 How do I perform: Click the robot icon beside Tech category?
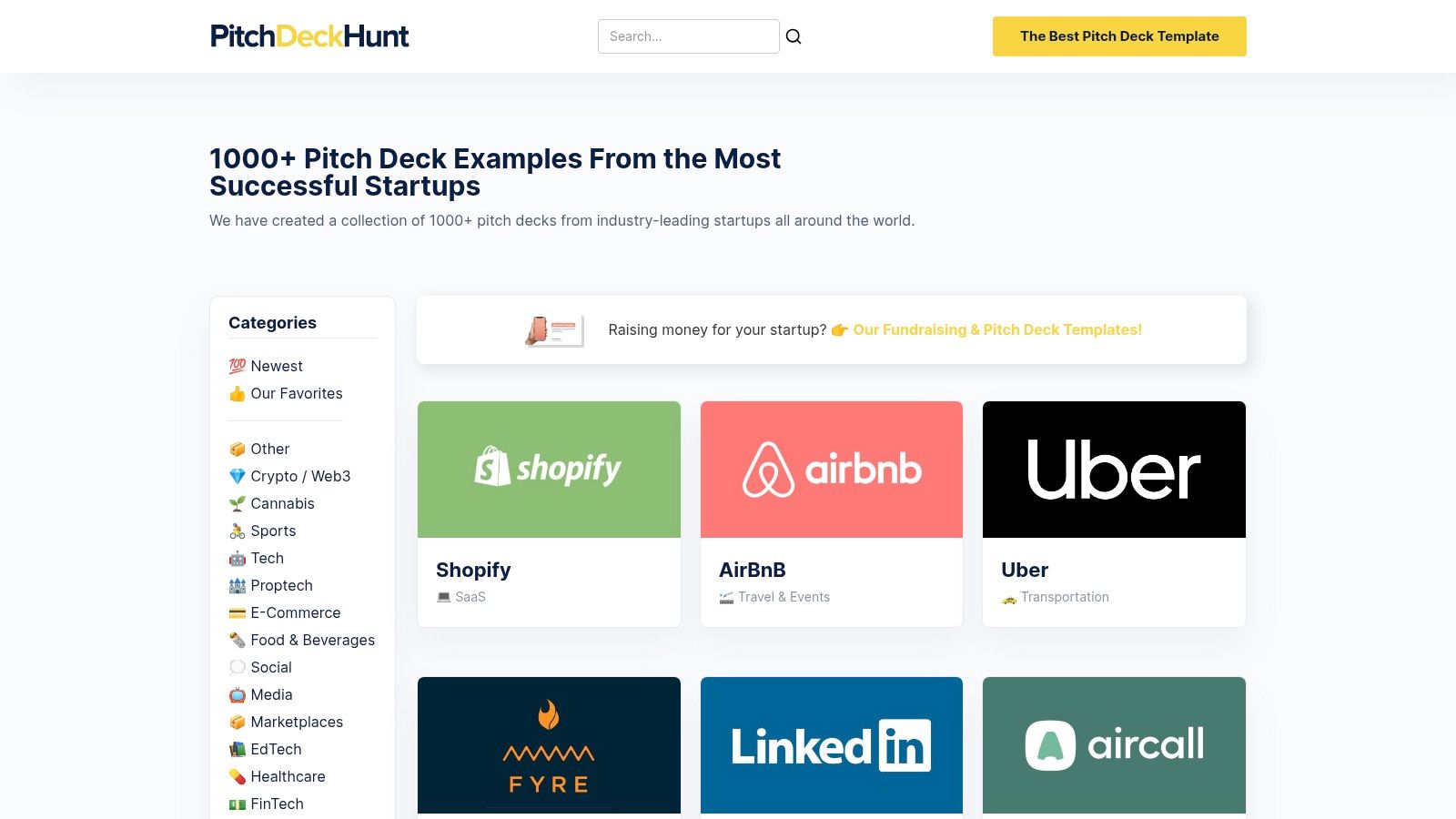pyautogui.click(x=238, y=558)
